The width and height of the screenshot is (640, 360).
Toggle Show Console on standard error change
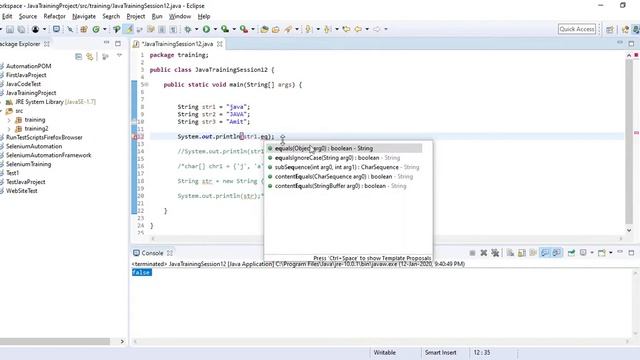[557, 253]
